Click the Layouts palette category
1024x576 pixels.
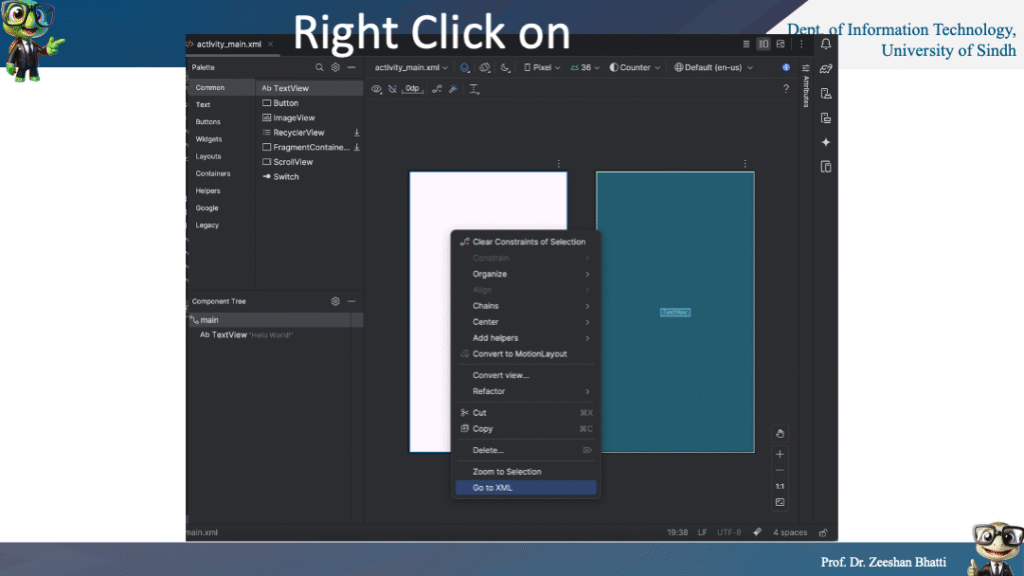(x=208, y=156)
